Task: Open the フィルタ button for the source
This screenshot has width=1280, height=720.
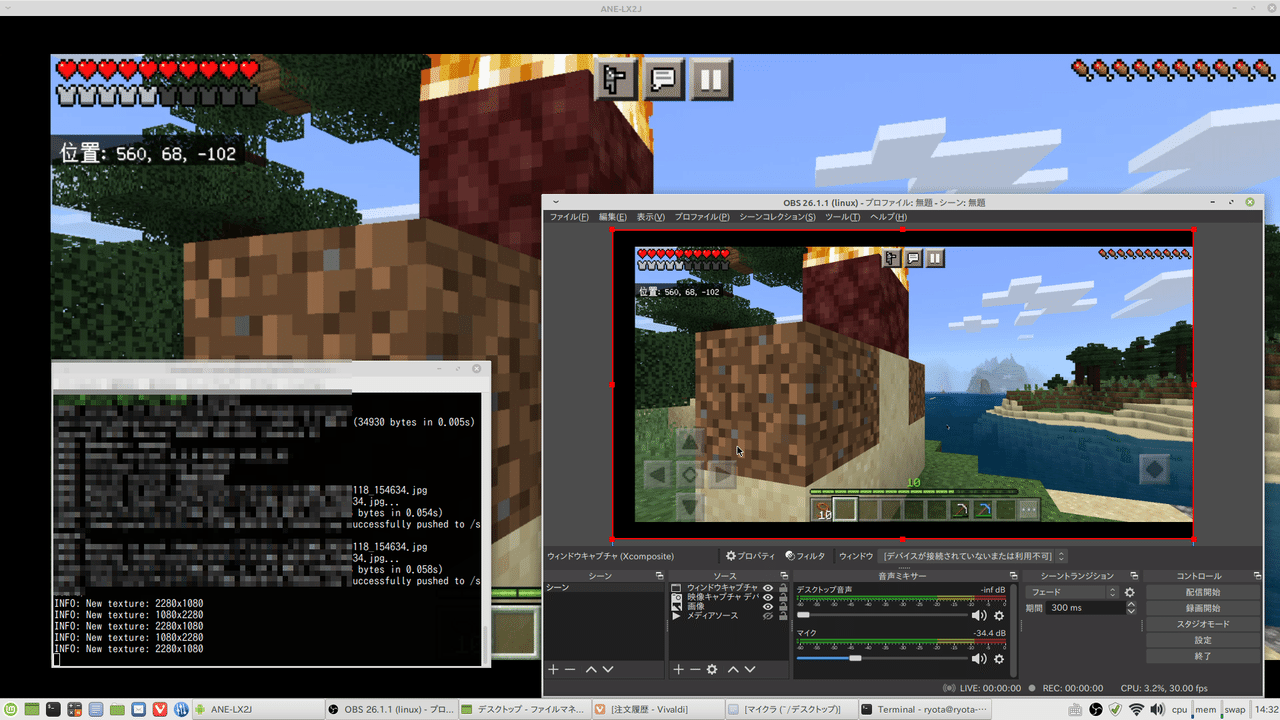Action: 806,556
